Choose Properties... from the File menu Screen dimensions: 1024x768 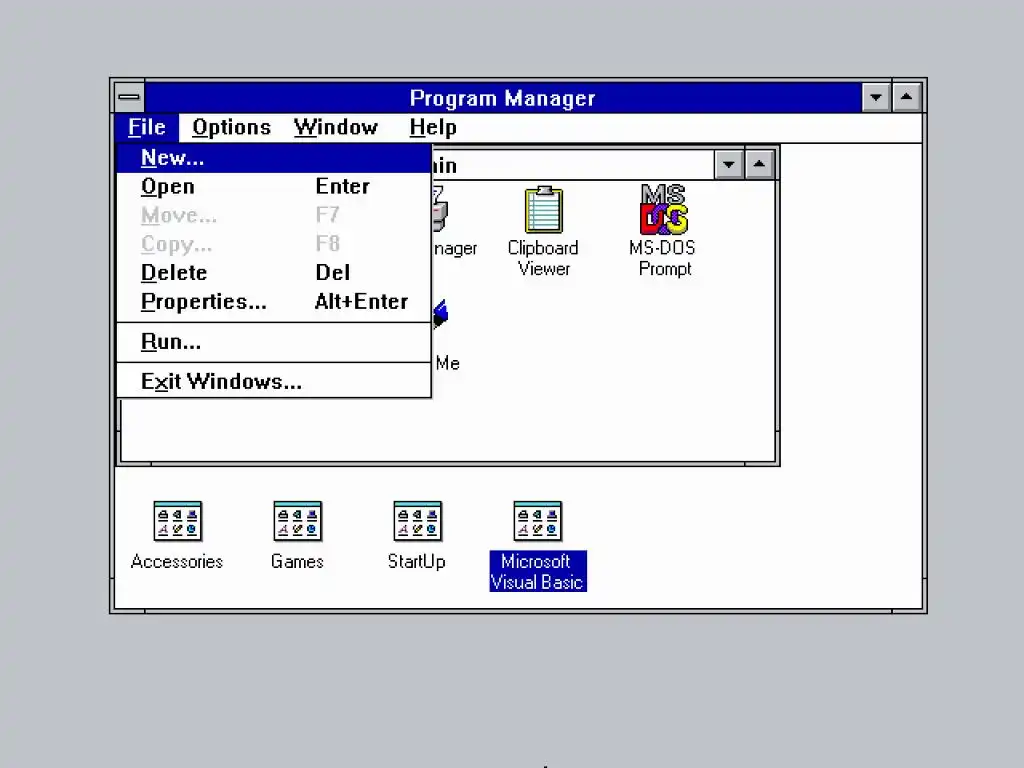(x=274, y=302)
